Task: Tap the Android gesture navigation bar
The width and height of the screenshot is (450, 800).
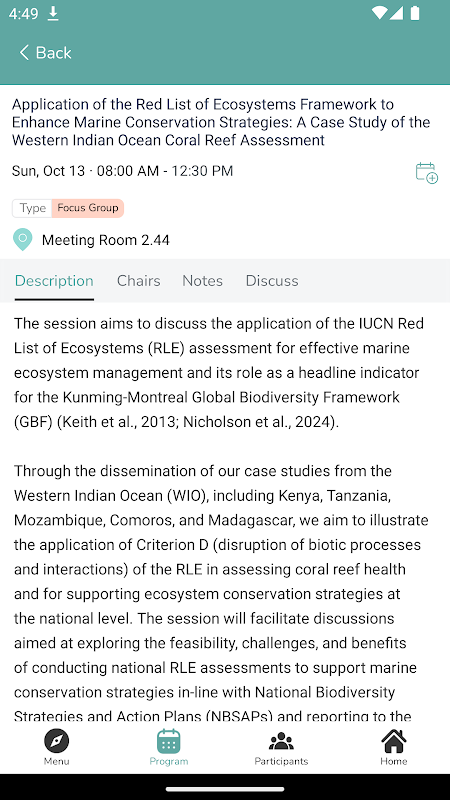Action: (x=225, y=789)
